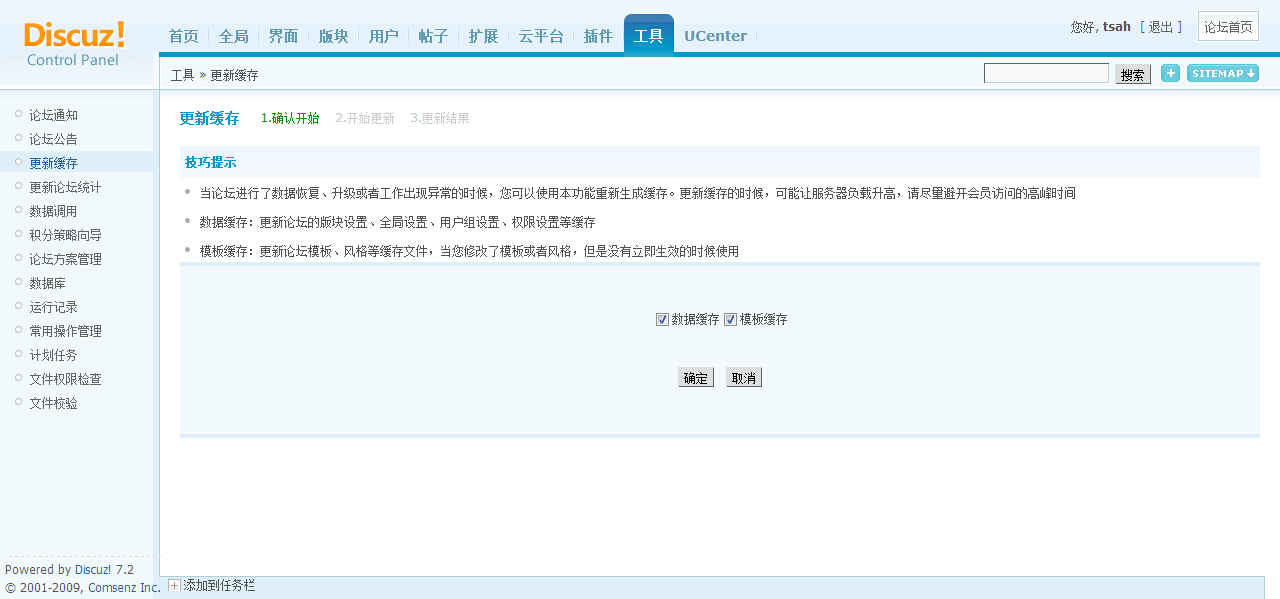Click the 取消 button
Screen dimensions: 1280x599
coord(744,378)
